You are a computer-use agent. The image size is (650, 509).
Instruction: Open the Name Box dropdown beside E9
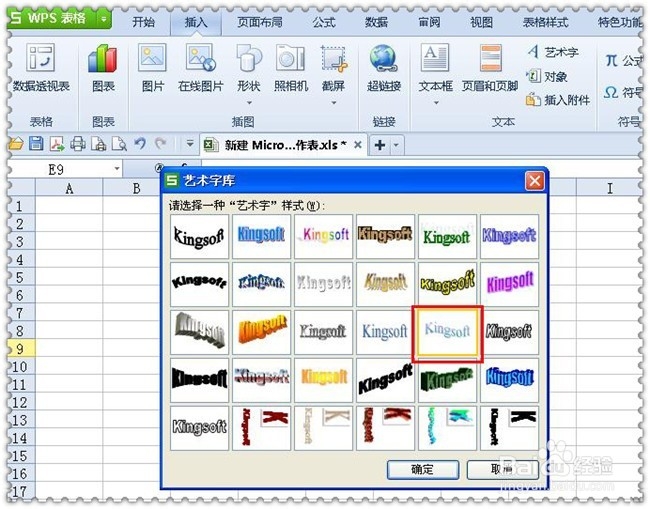117,169
